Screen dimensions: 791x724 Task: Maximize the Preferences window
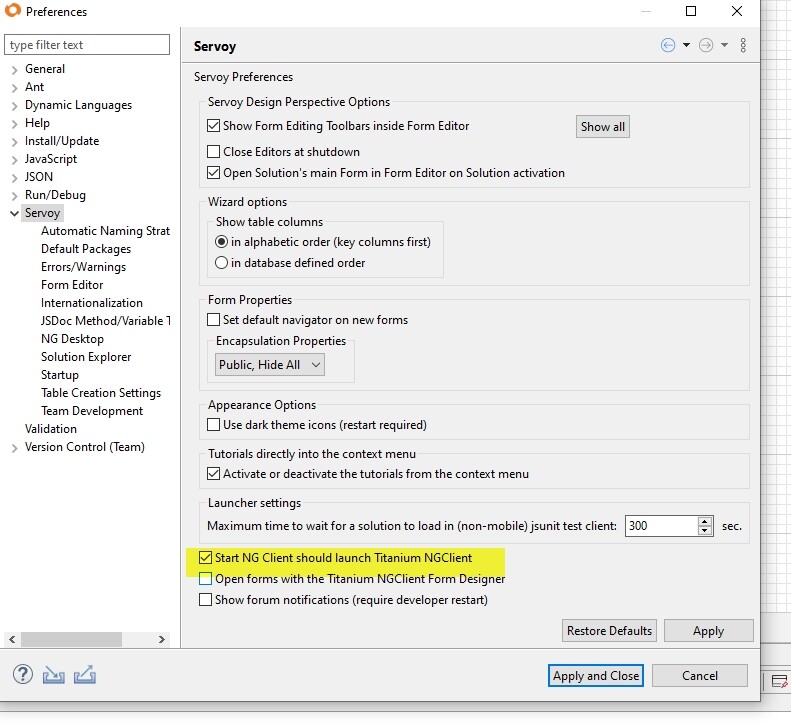pyautogui.click(x=691, y=11)
